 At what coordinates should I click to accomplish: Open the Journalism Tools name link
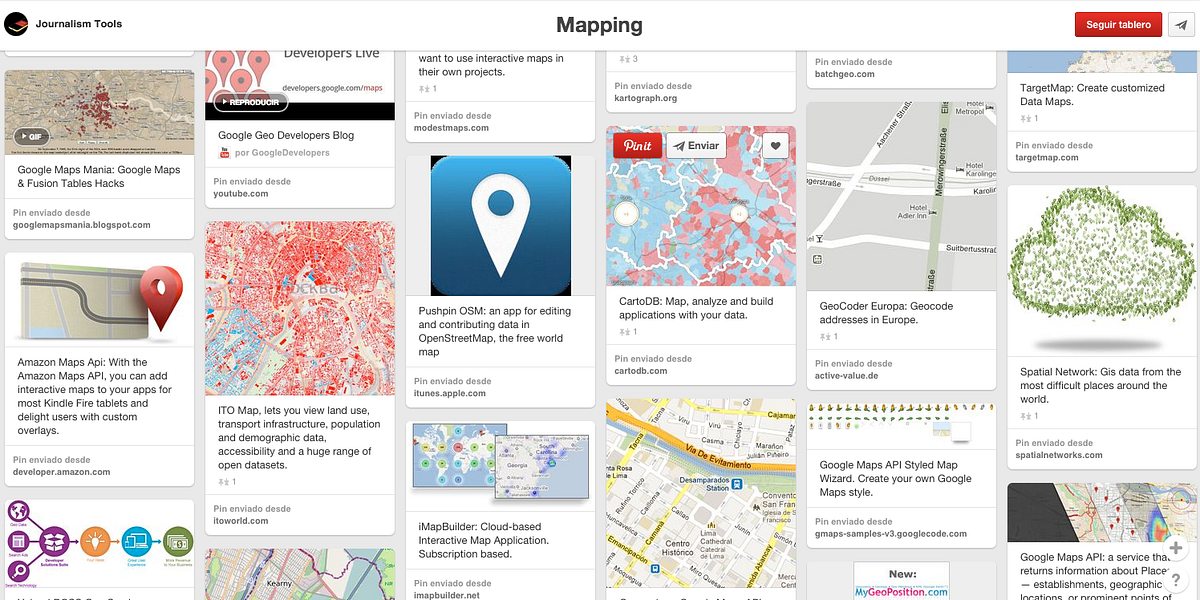tap(79, 24)
